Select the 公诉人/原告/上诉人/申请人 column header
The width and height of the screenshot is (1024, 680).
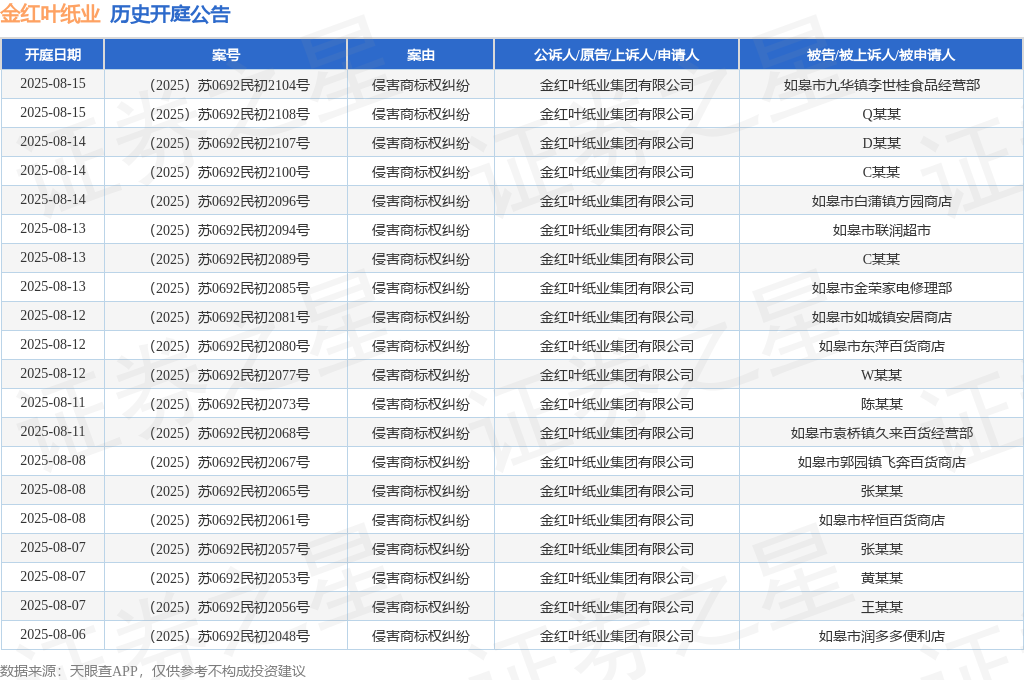[616, 55]
